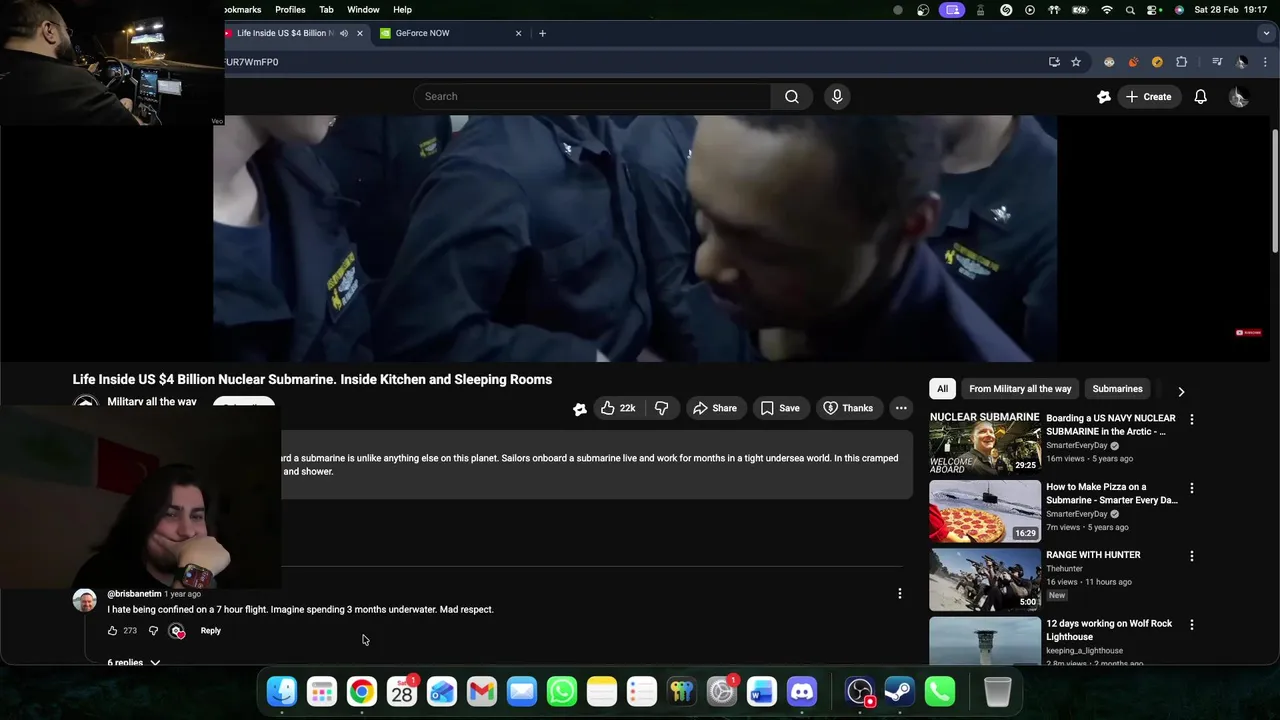Select the All filter chip

(x=942, y=389)
